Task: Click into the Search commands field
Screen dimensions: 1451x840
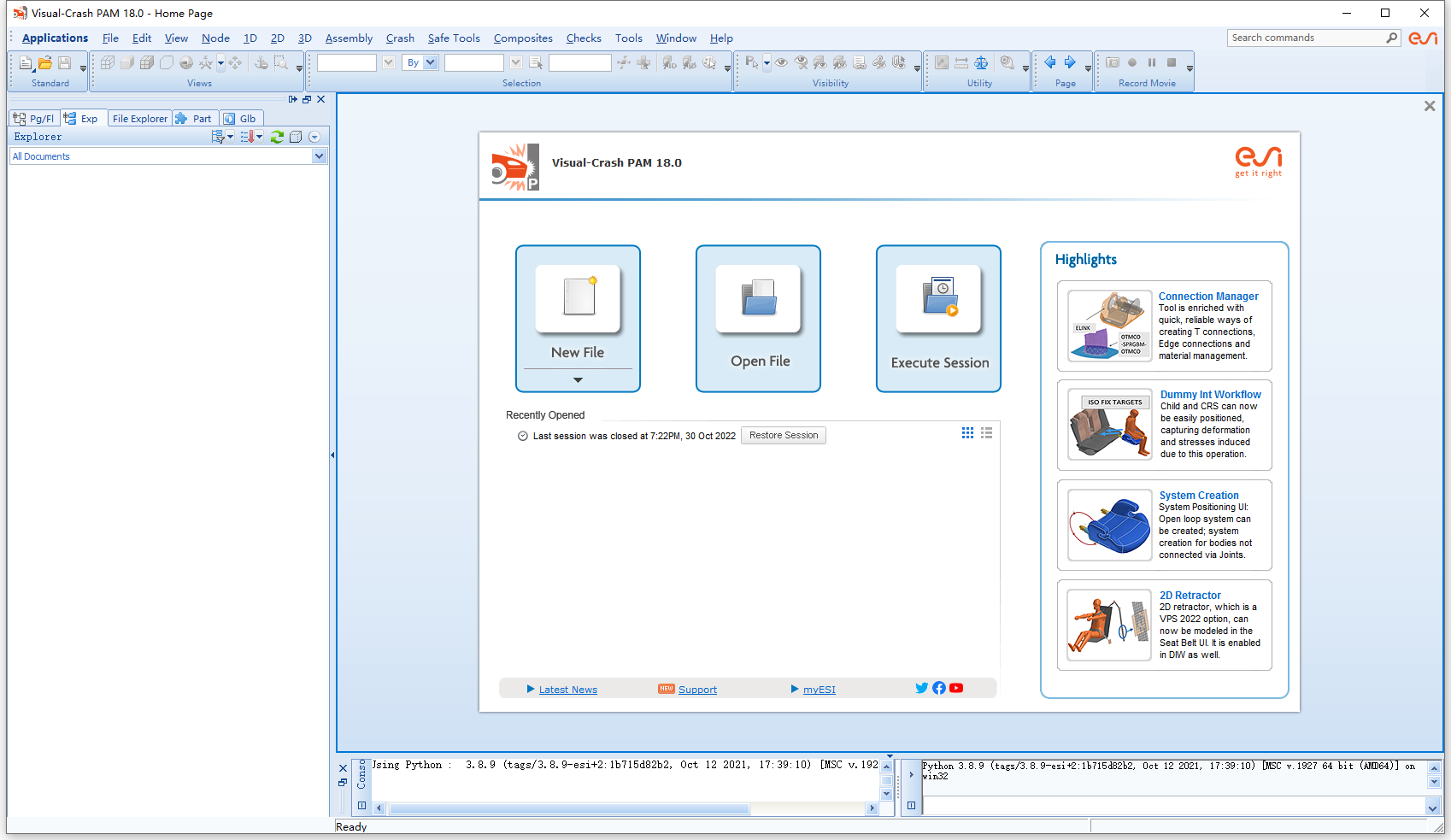Action: 1306,38
